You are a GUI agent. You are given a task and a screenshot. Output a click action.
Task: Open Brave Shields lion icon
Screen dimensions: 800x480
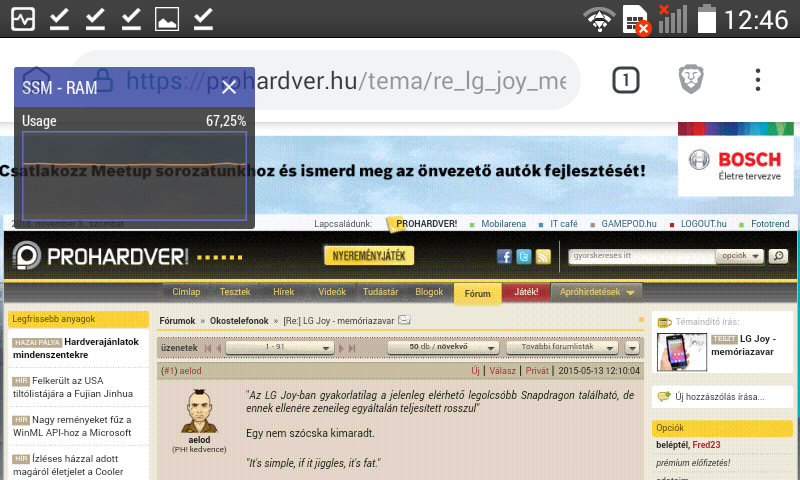[x=691, y=80]
